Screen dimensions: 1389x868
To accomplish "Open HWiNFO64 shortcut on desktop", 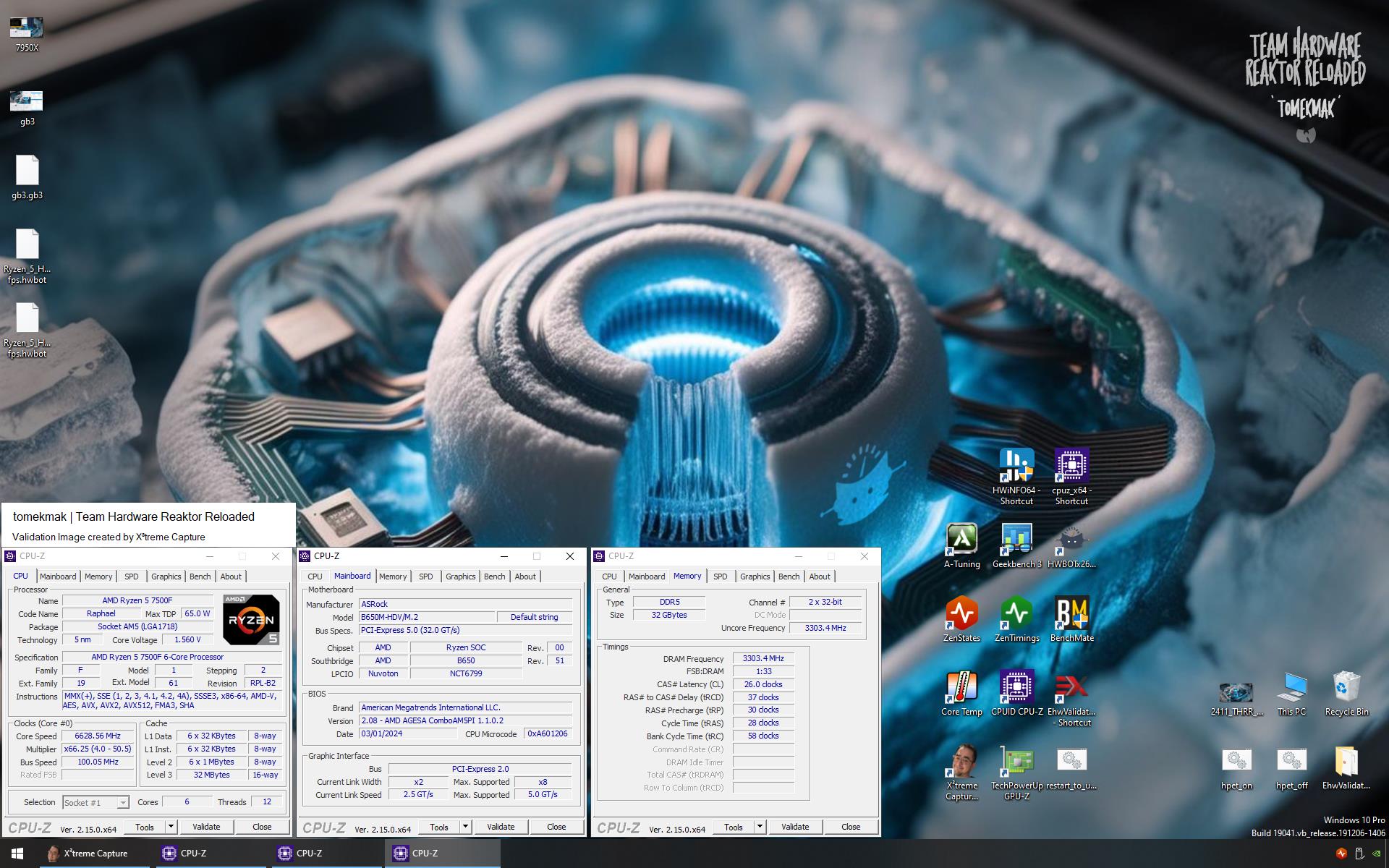I will [1016, 475].
